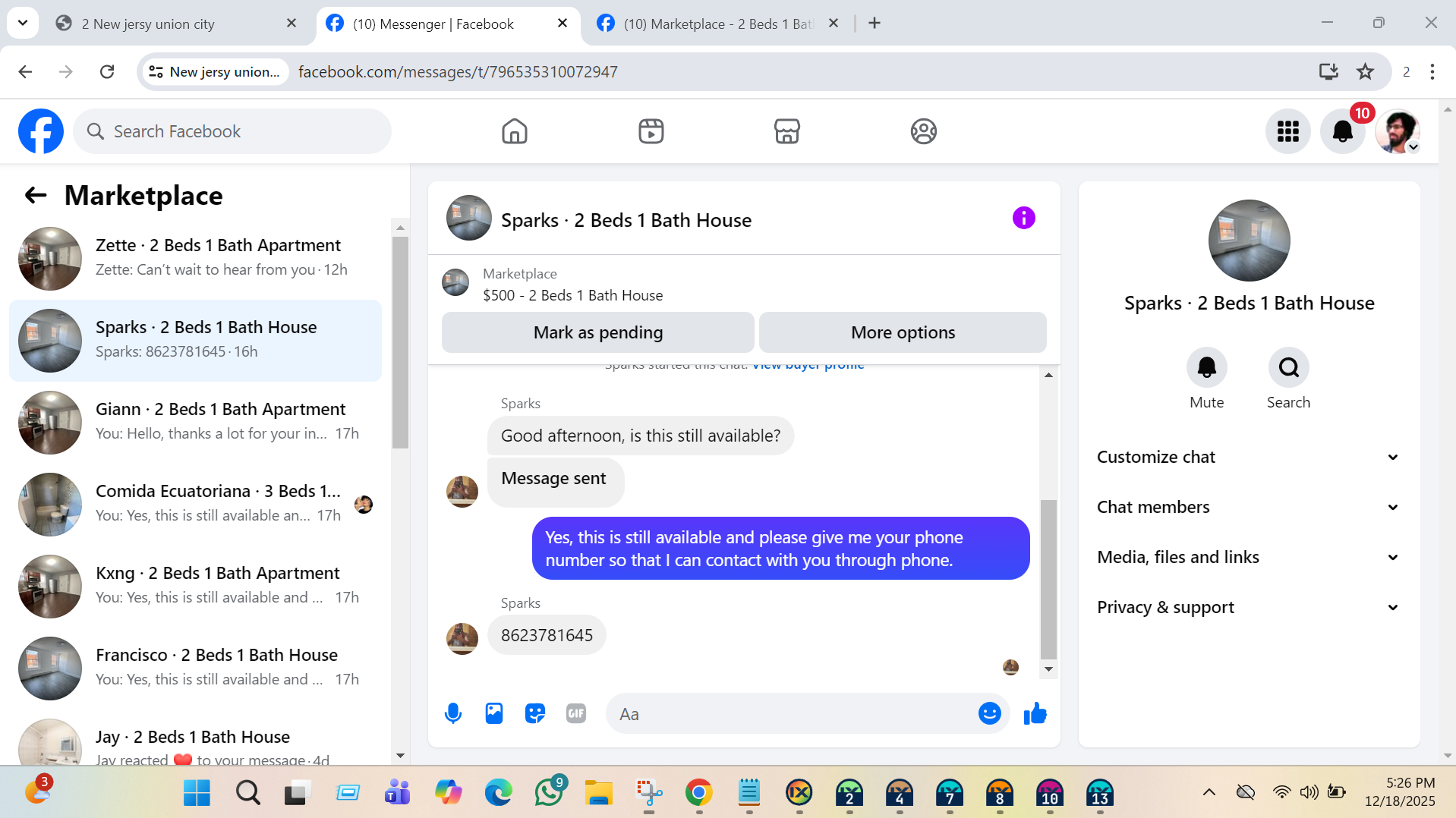Open conversation information for Sparks chat
Viewport: 1456px width, 818px height.
coord(1024,219)
